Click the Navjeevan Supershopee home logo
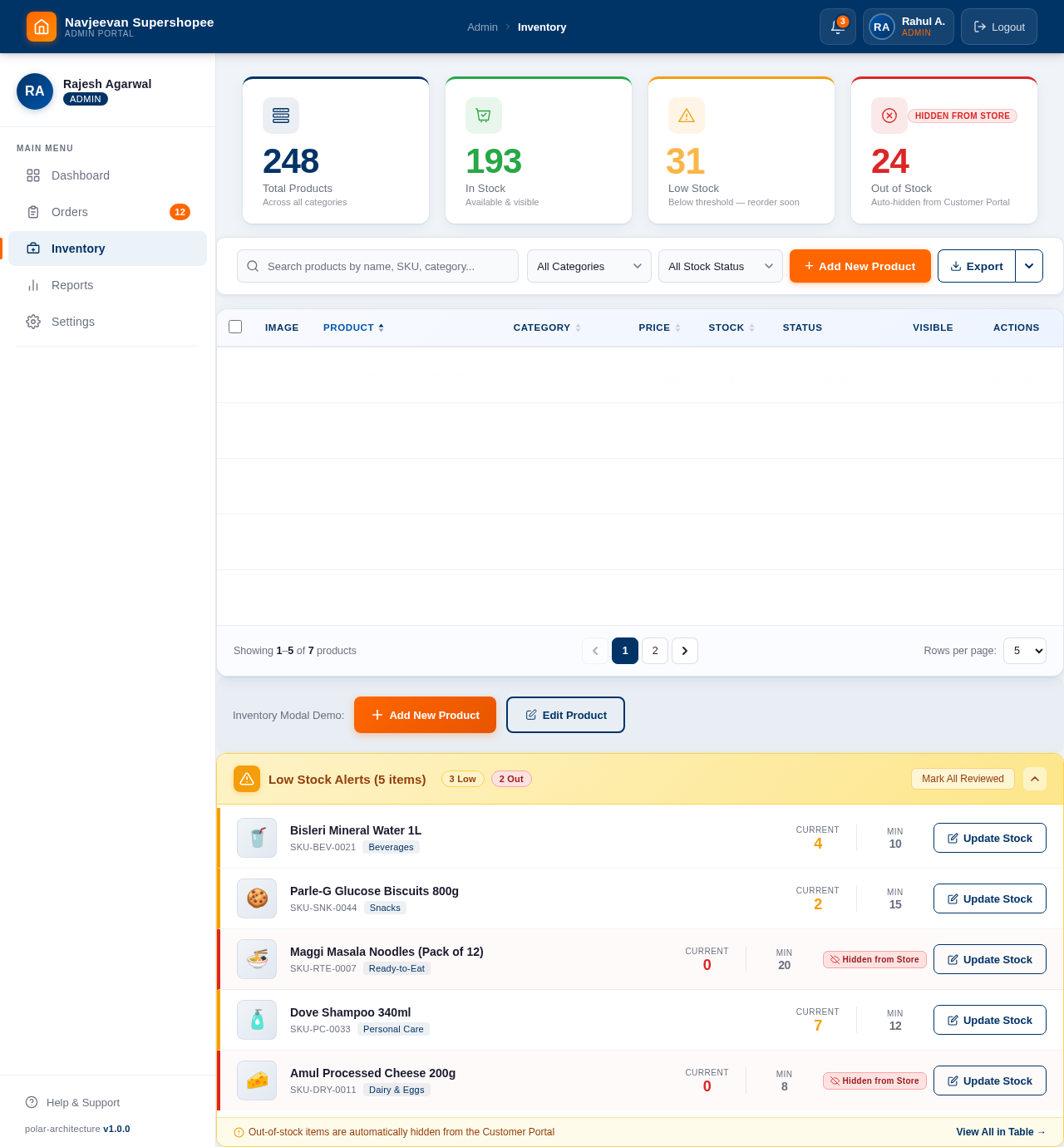Image resolution: width=1064 pixels, height=1147 pixels. pyautogui.click(x=42, y=27)
